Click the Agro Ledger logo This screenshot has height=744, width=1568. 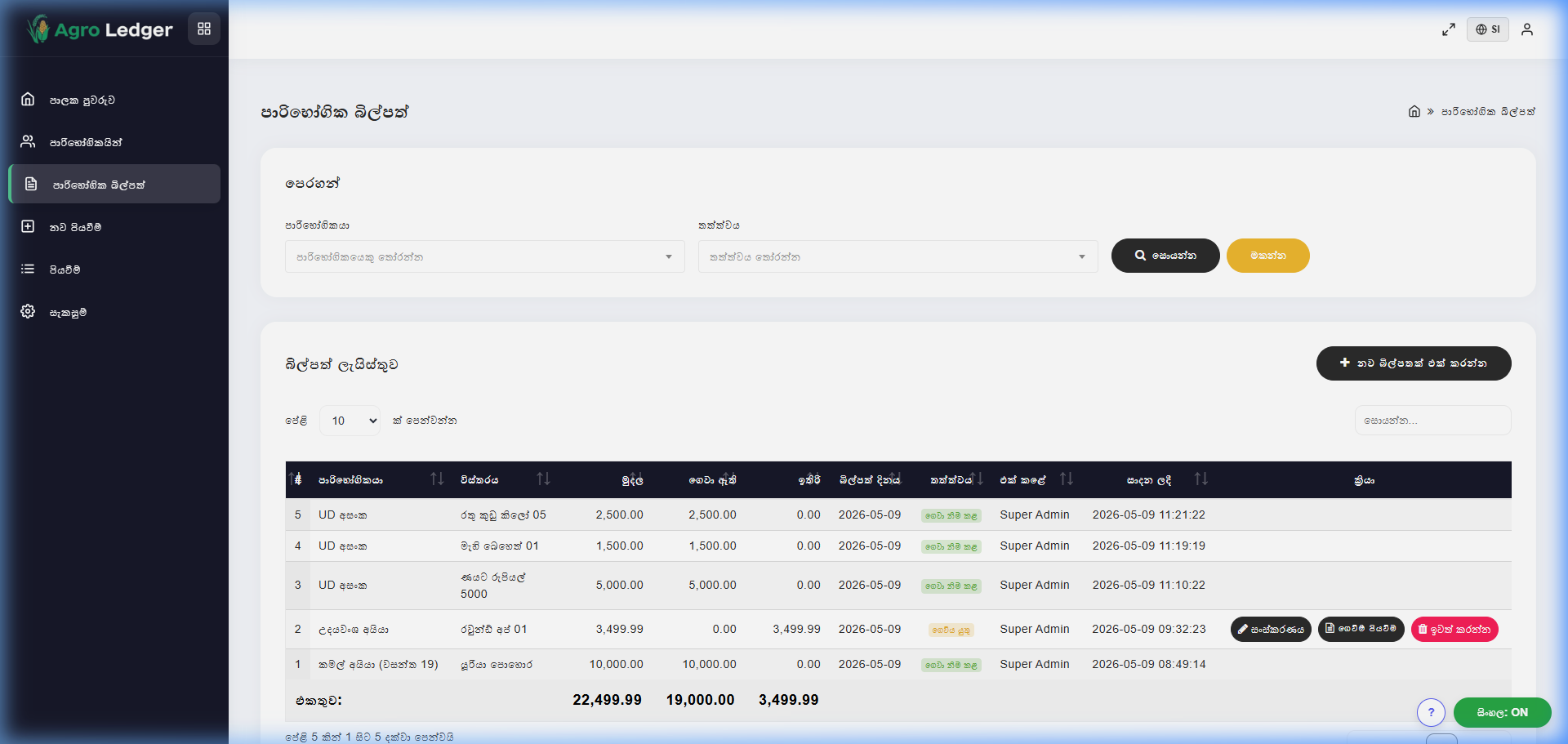[100, 29]
